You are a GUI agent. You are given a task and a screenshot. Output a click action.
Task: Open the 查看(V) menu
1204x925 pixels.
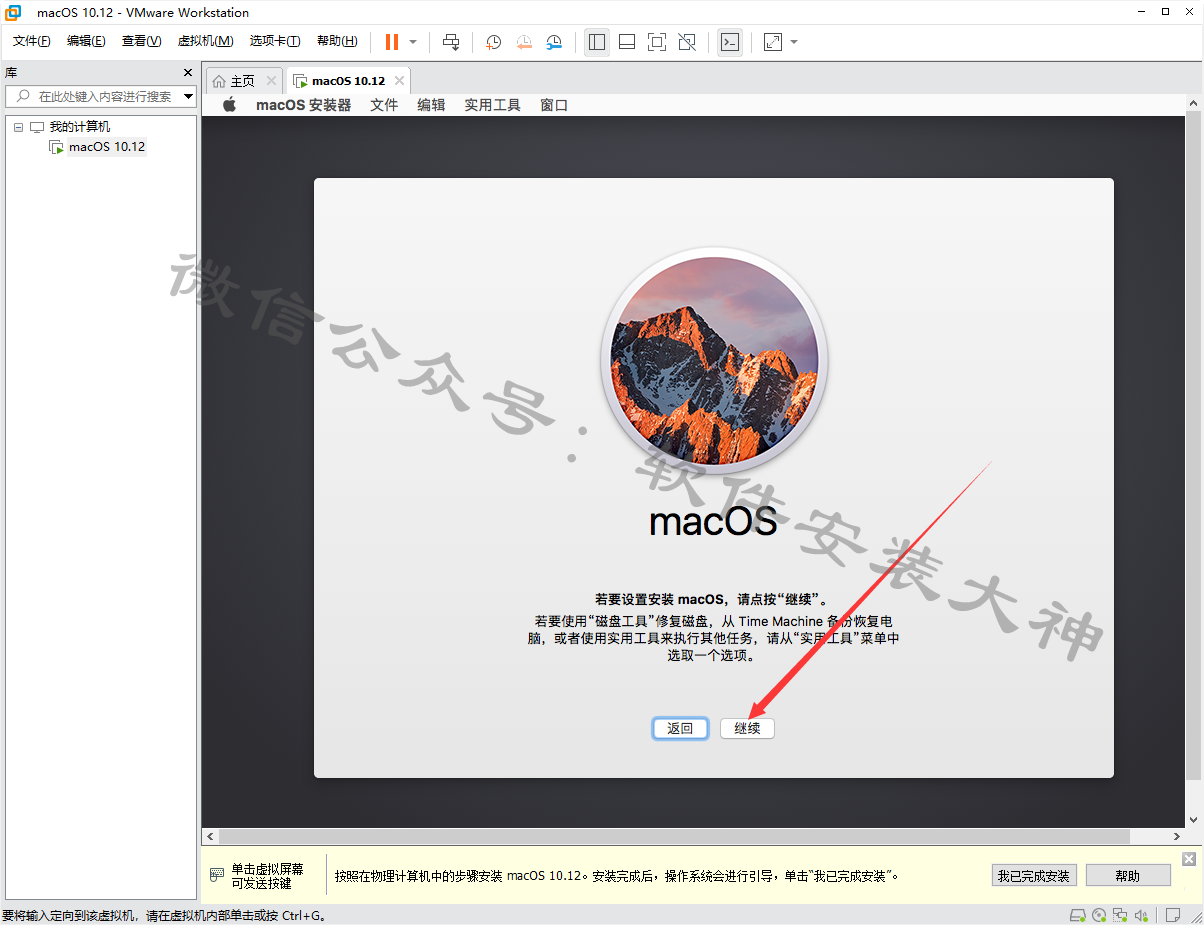(x=141, y=41)
